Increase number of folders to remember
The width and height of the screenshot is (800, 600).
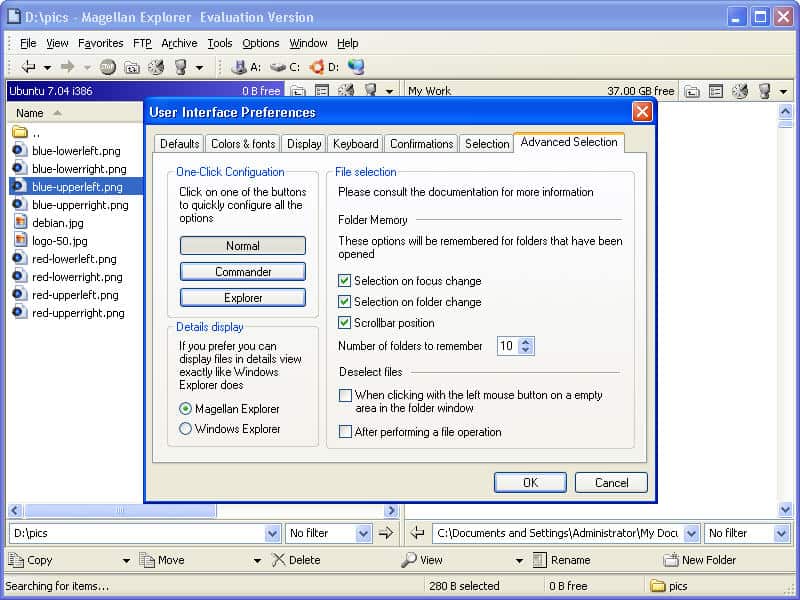[x=527, y=342]
